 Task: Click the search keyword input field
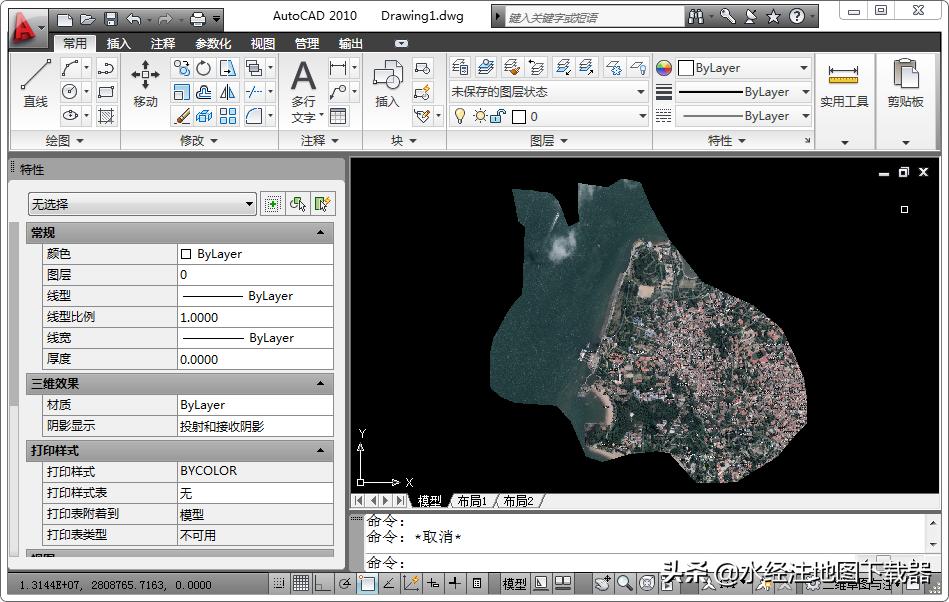(592, 17)
